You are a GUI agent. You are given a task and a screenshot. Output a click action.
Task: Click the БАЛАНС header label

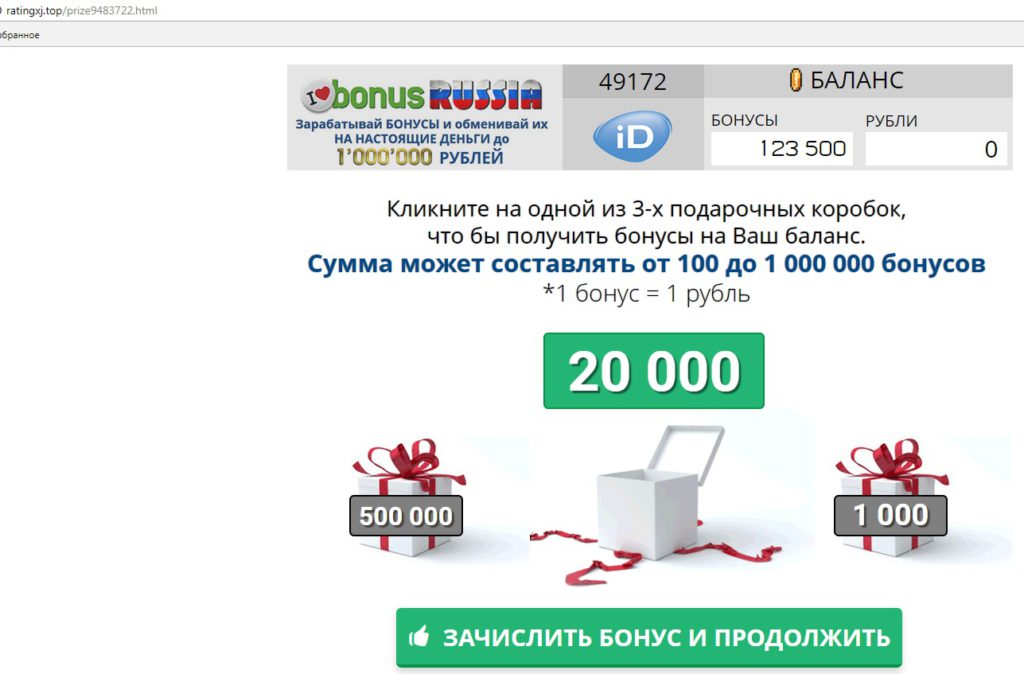pos(857,80)
